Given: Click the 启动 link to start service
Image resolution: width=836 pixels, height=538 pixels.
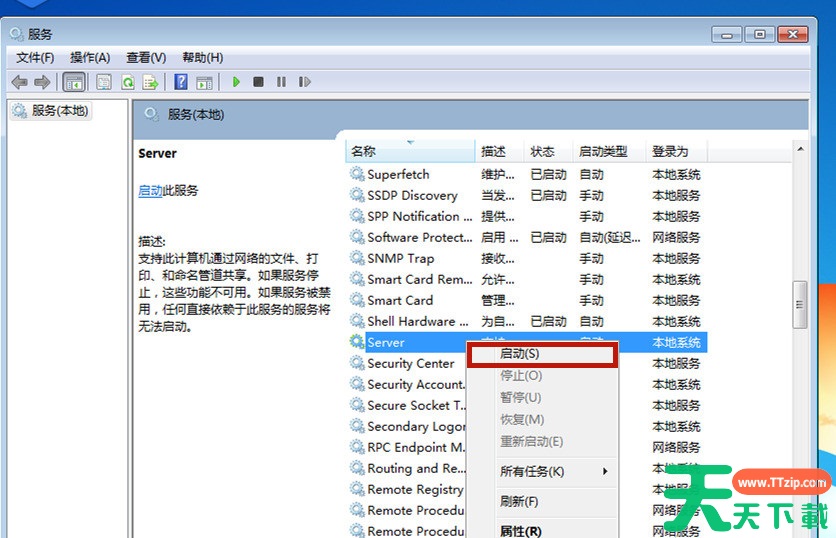Looking at the screenshot, I should (150, 190).
